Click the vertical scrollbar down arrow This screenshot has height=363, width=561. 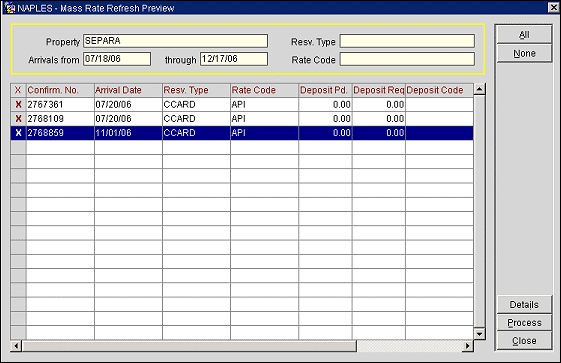click(x=479, y=334)
